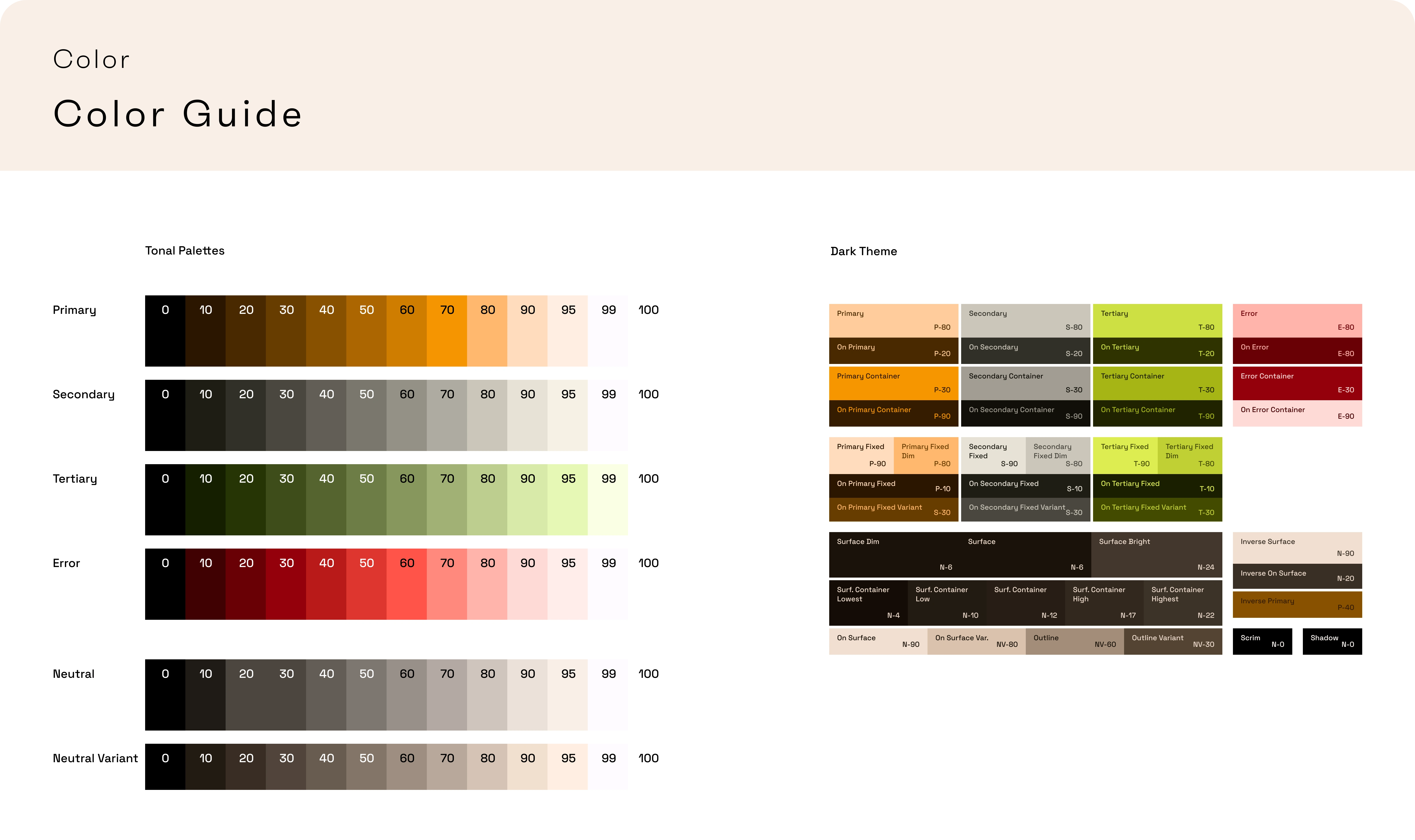Viewport: 1415px width, 840px height.
Task: Click the On Primary Fixed P-10 swatch
Action: 893,486
